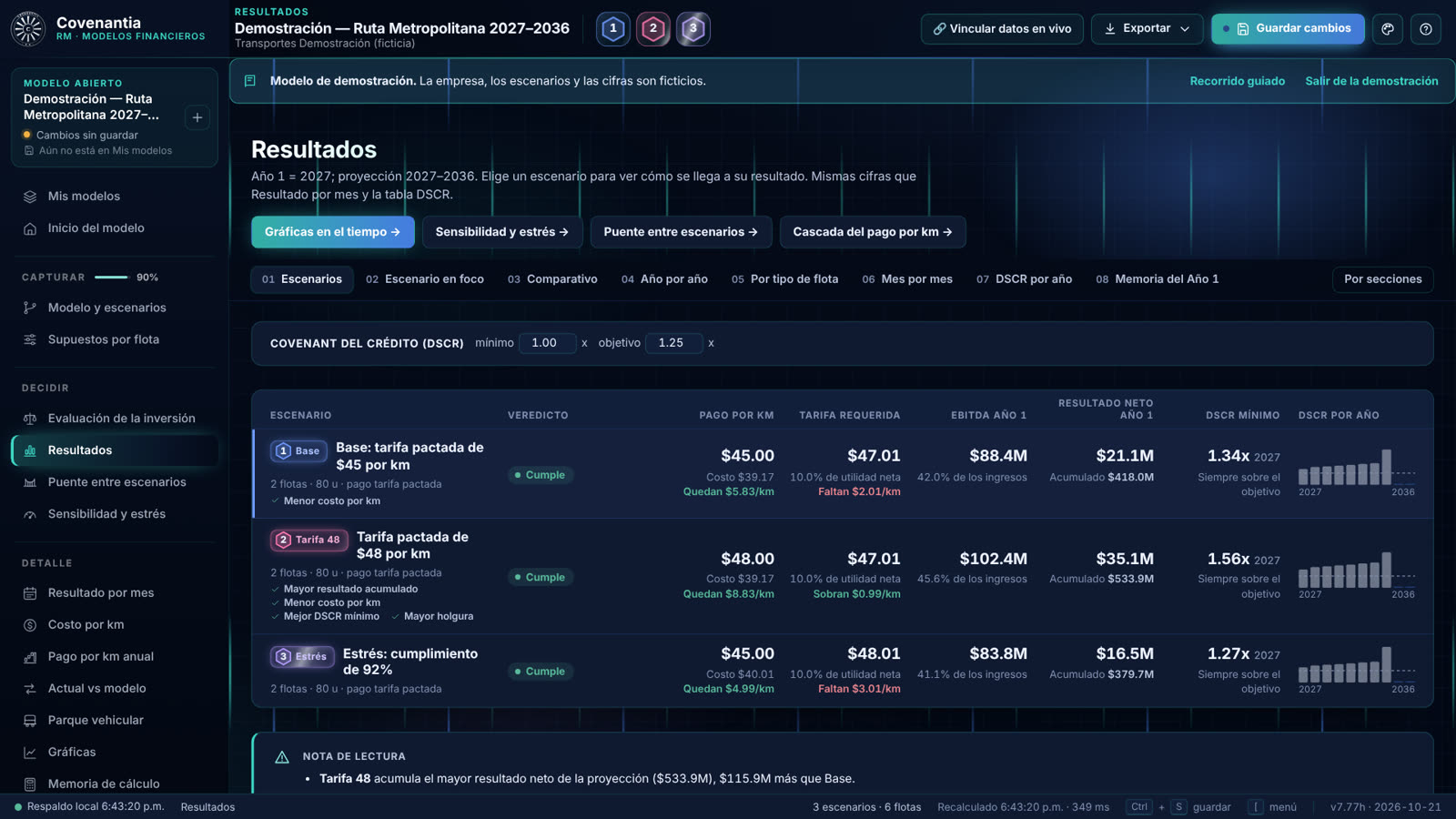Switch to Año por año tab
Image resolution: width=1456 pixels, height=819 pixels.
point(664,279)
